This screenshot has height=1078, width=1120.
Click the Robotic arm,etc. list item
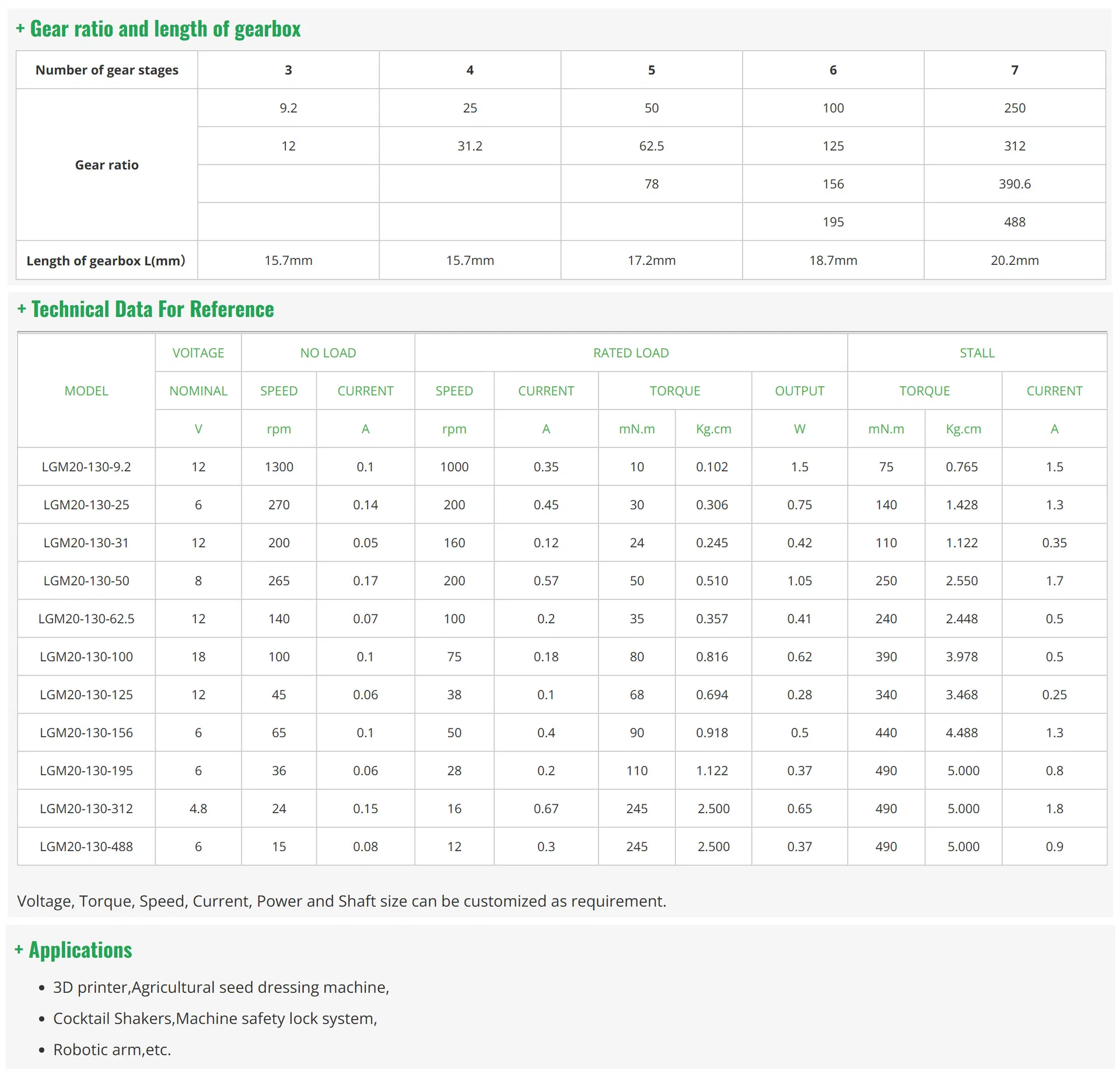[112, 1049]
